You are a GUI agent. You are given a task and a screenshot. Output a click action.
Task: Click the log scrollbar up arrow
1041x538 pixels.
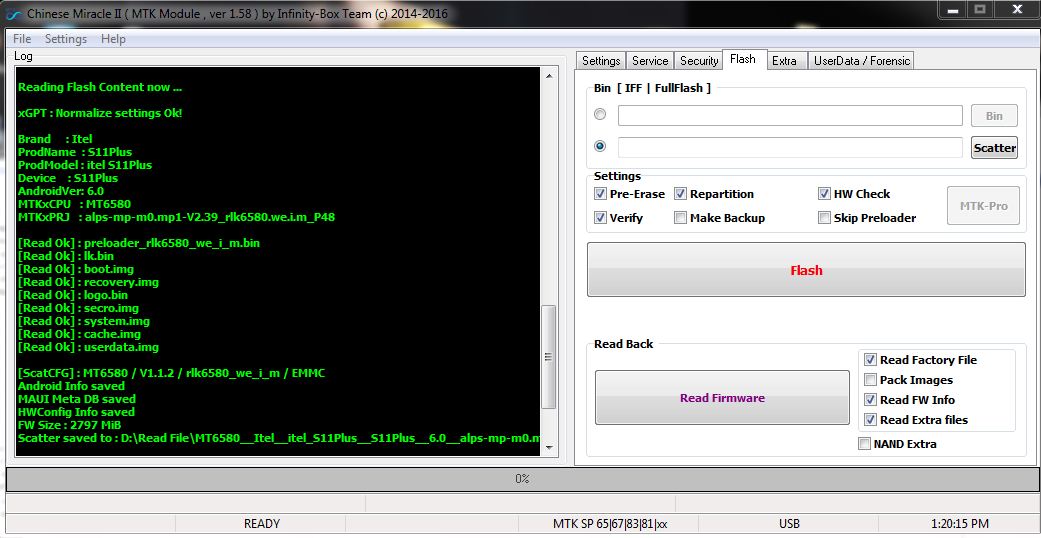tap(549, 76)
